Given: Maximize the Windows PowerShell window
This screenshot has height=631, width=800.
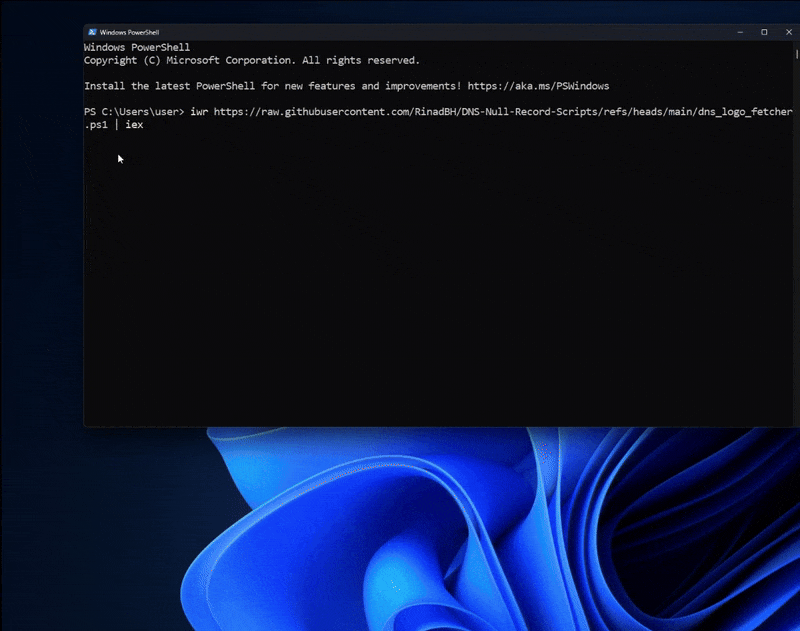Looking at the screenshot, I should 764,32.
